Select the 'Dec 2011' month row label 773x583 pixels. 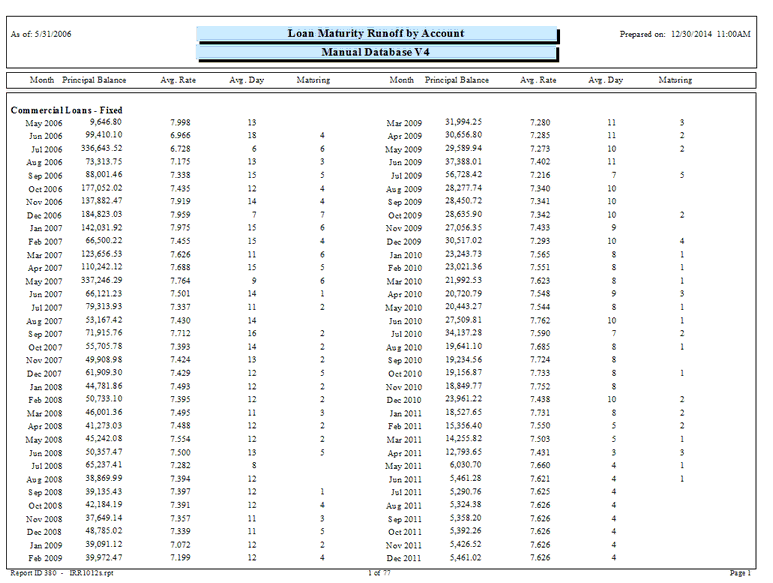click(405, 557)
